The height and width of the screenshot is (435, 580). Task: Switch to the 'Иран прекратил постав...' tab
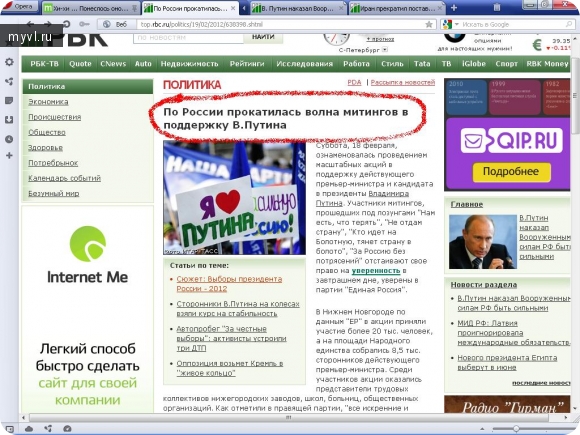coord(397,8)
